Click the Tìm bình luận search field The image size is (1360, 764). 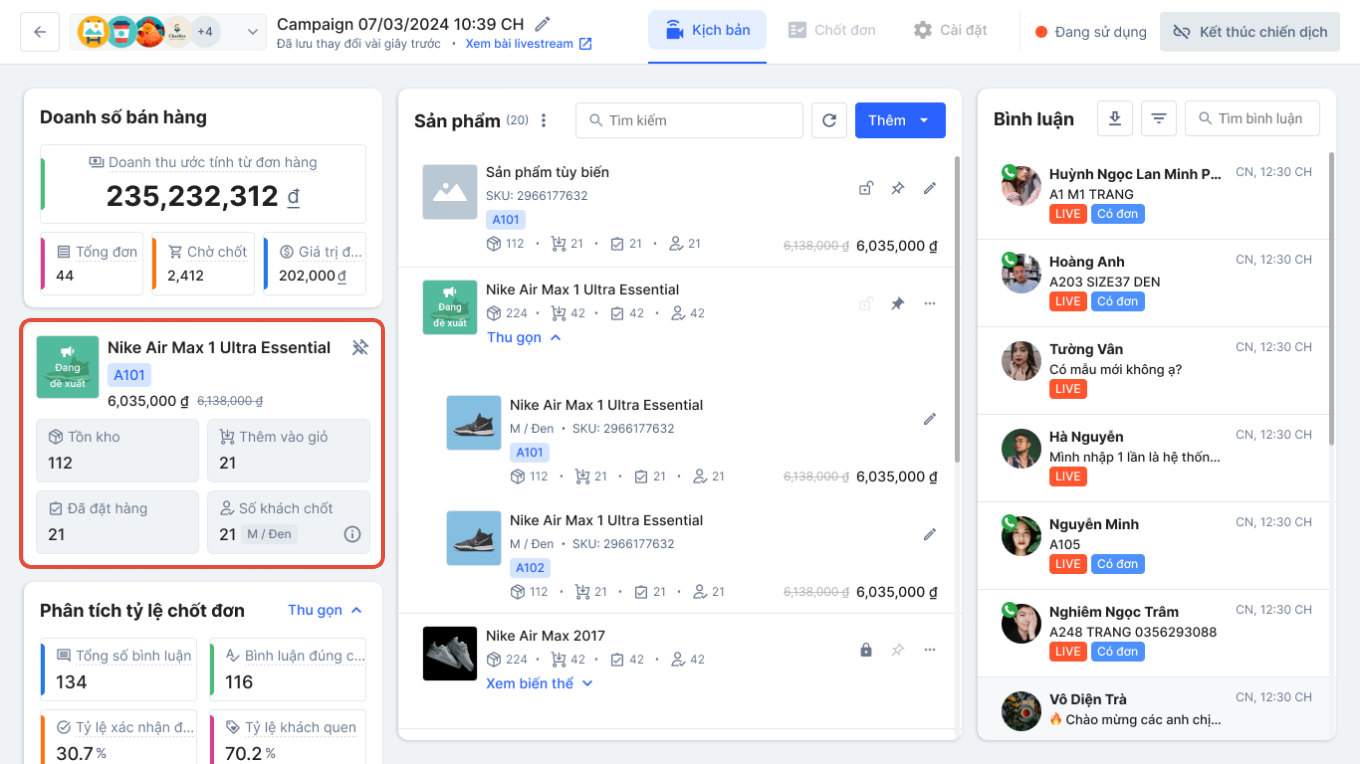click(1252, 119)
